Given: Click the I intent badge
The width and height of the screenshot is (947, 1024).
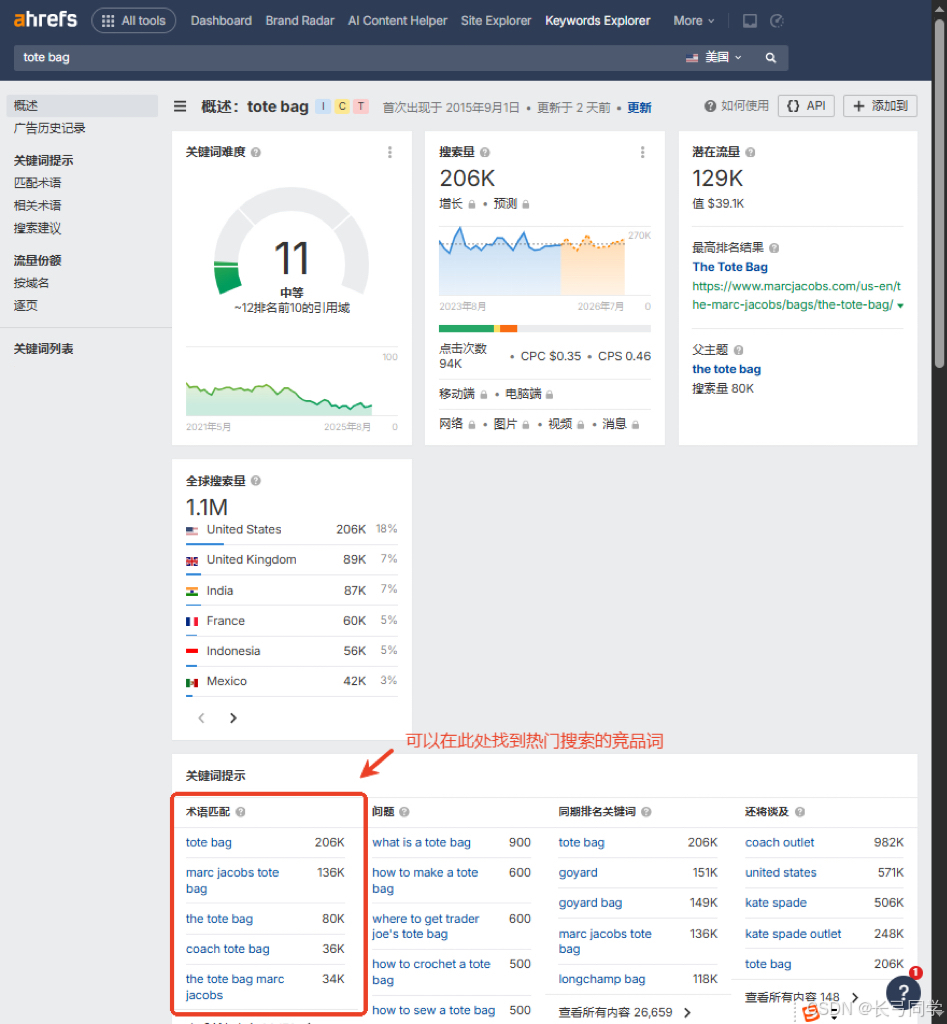Looking at the screenshot, I should 323,106.
